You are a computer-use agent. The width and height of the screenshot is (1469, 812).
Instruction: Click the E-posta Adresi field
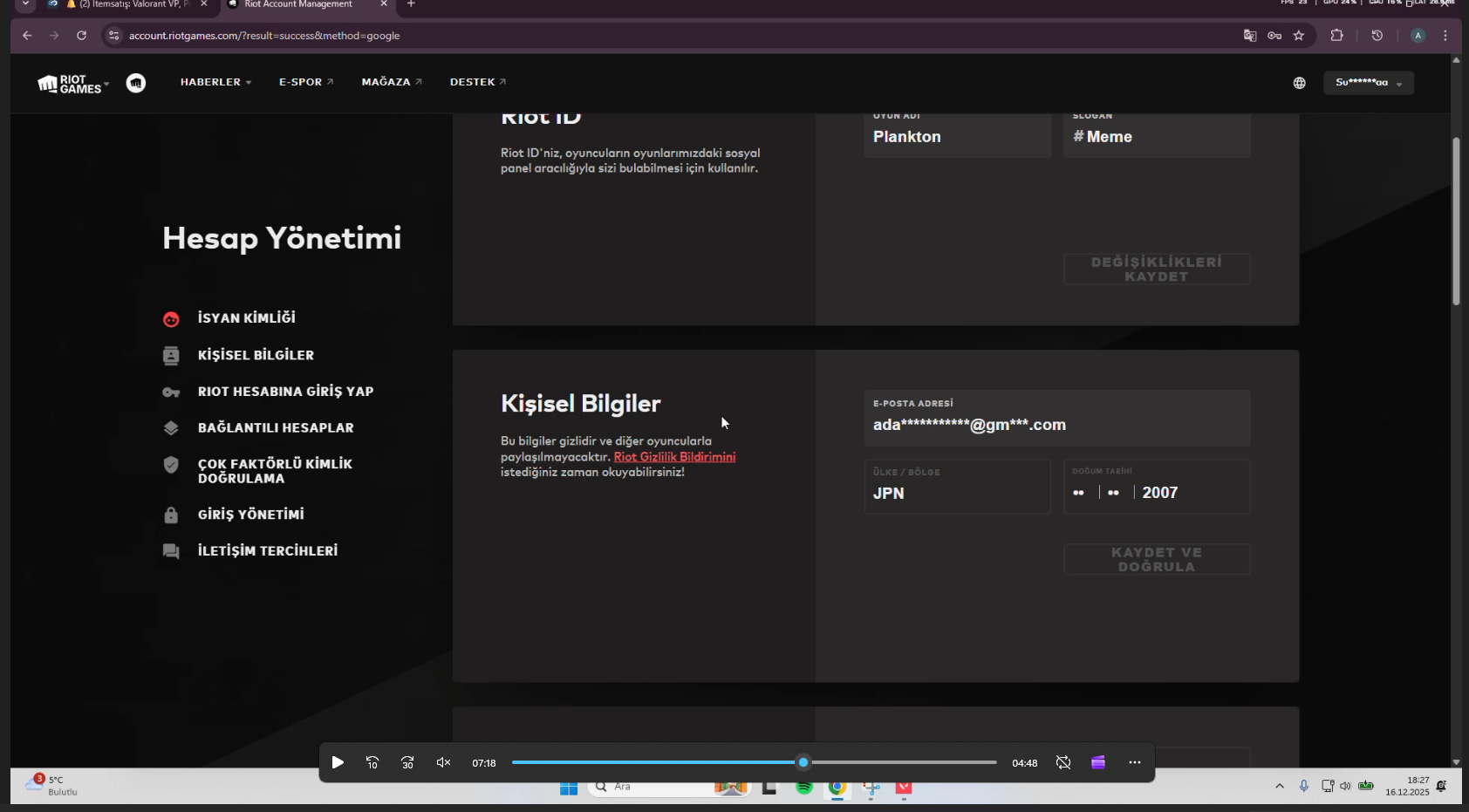click(x=1057, y=418)
